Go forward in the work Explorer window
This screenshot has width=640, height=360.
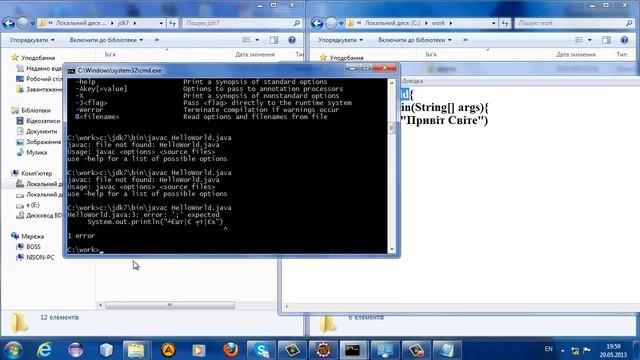click(331, 23)
